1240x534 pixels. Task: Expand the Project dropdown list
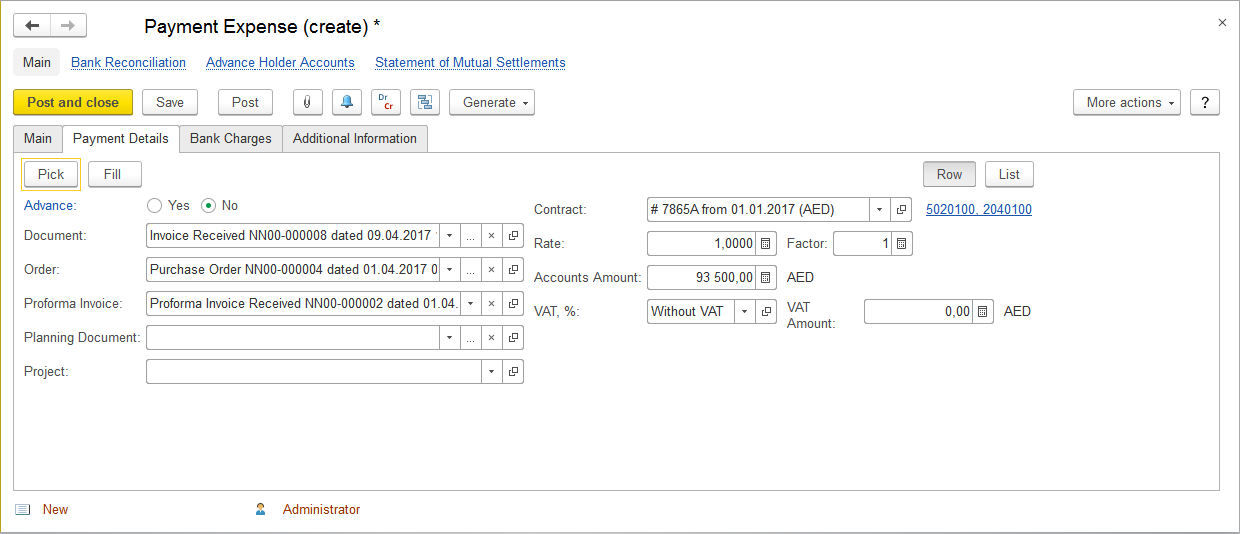pos(491,372)
